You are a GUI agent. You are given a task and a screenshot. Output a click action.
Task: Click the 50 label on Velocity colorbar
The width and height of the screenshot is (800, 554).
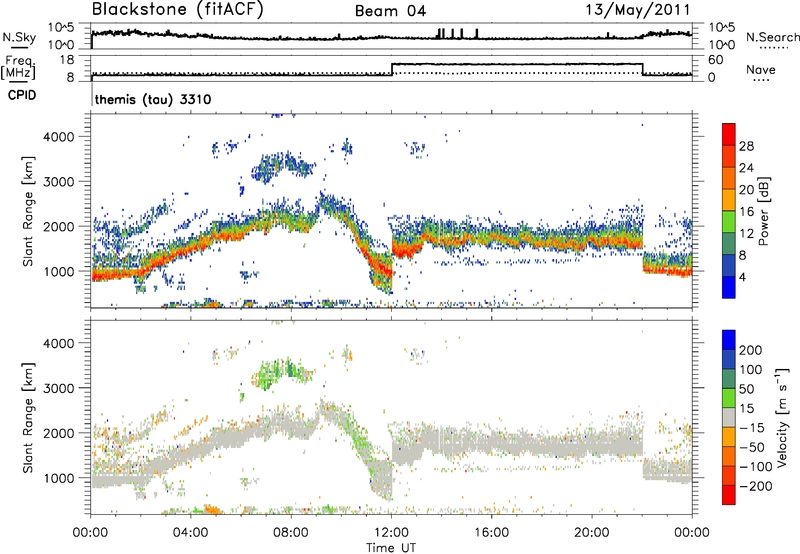pyautogui.click(x=746, y=389)
